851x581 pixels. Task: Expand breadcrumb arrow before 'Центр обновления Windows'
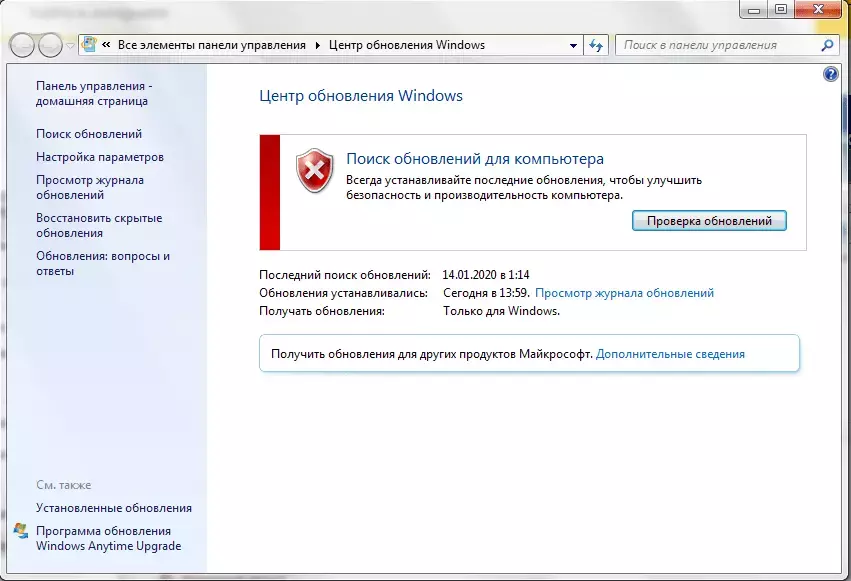[318, 45]
